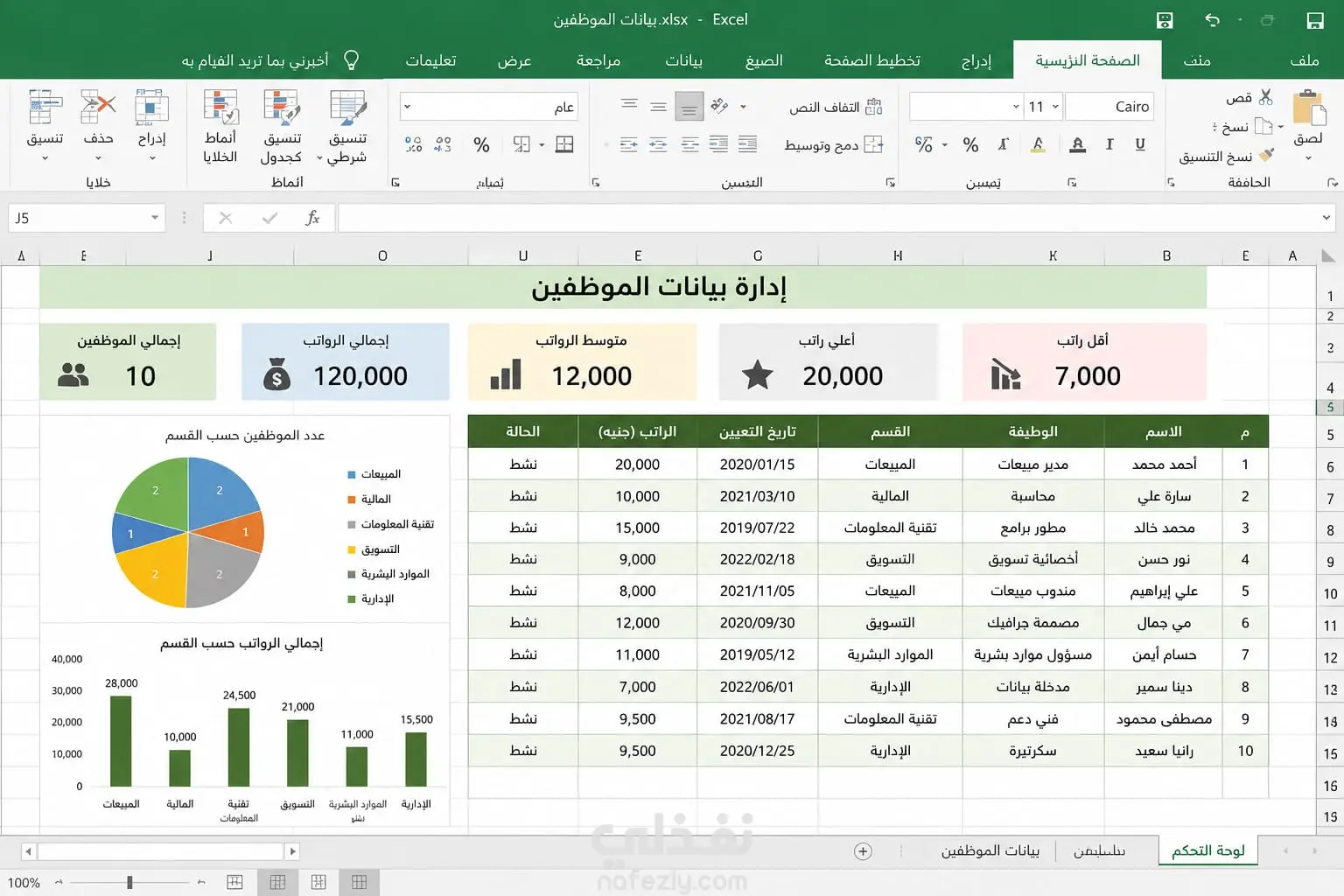Open the View (عرض) tab
This screenshot has height=896, width=1344.
tap(514, 60)
